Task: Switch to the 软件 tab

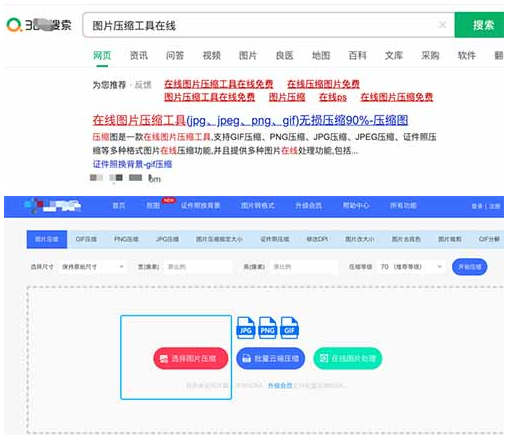Action: coord(467,55)
